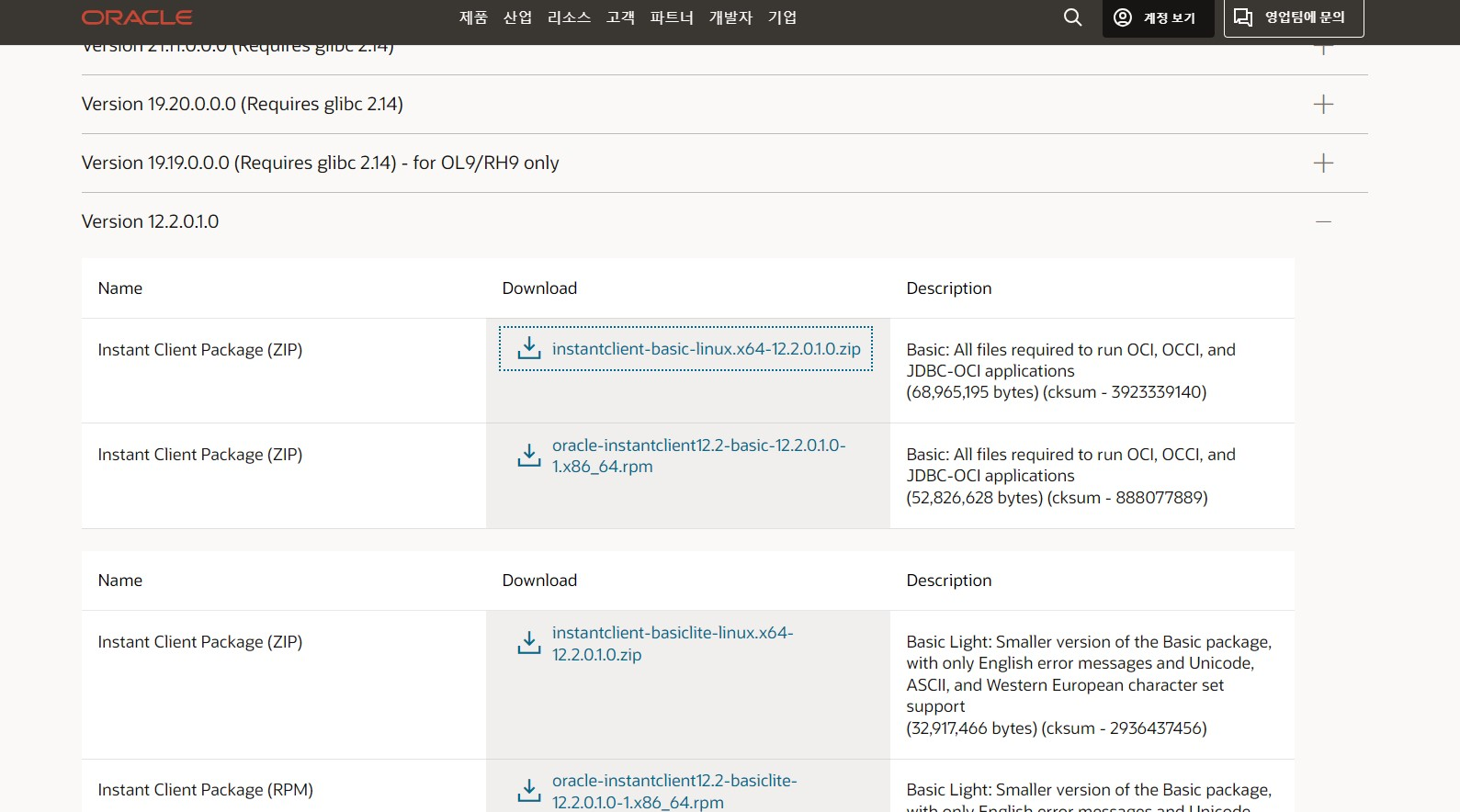
Task: Download instantclient-basic-linux.x64-12.2.0.1.0.zip link
Action: point(707,349)
